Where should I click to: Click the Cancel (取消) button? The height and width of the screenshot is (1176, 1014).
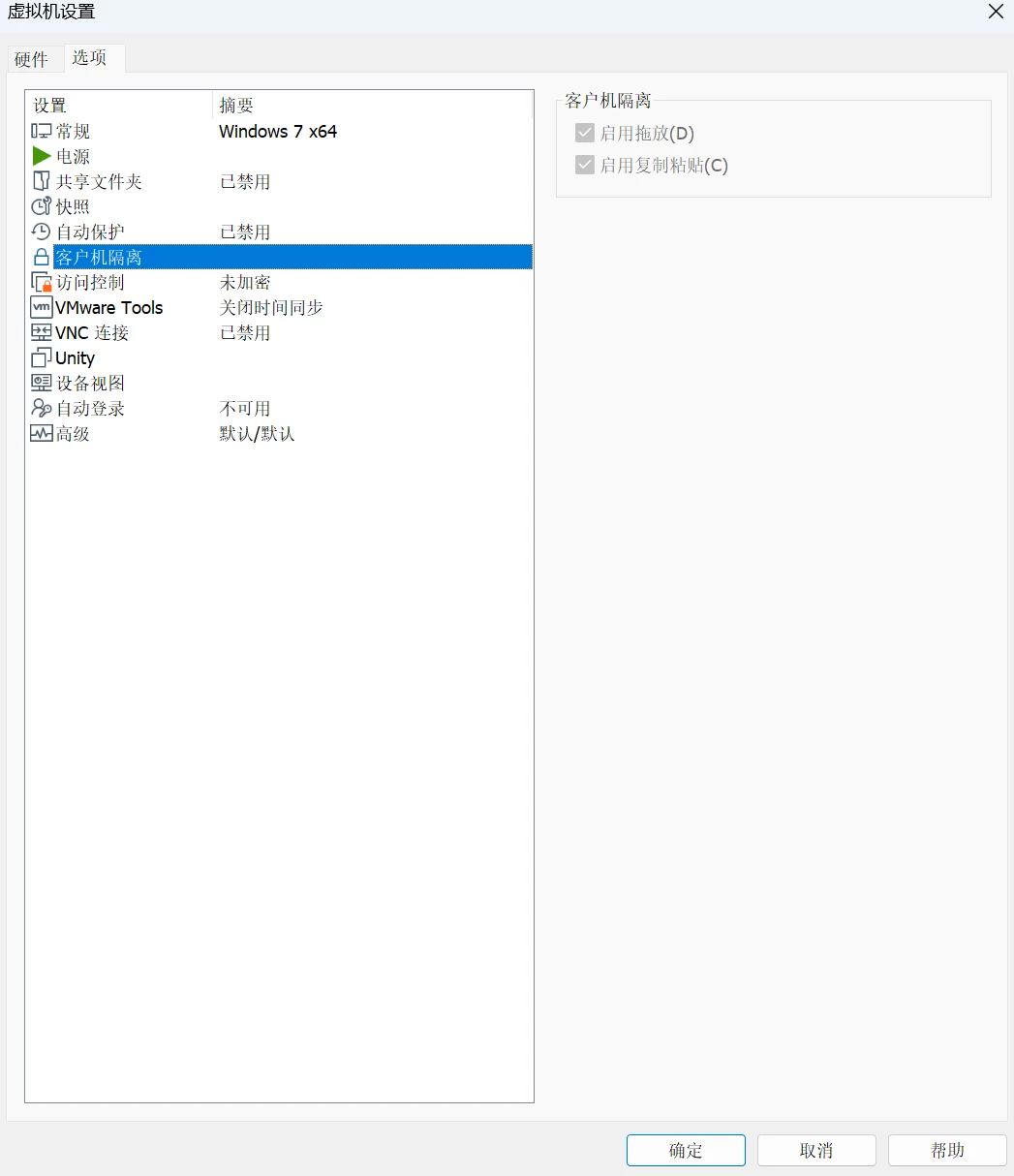pos(815,1150)
